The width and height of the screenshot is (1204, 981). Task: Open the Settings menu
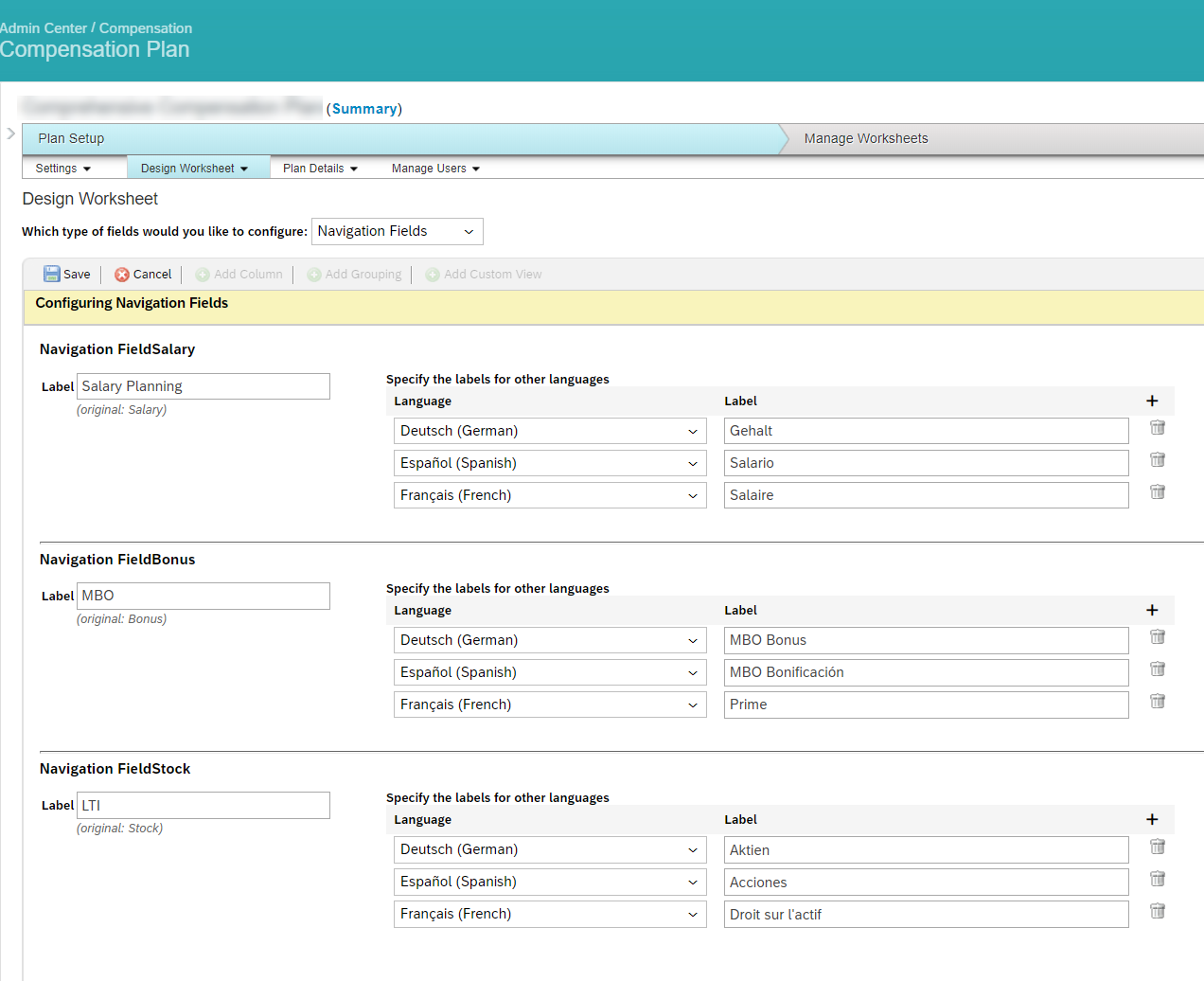(63, 169)
